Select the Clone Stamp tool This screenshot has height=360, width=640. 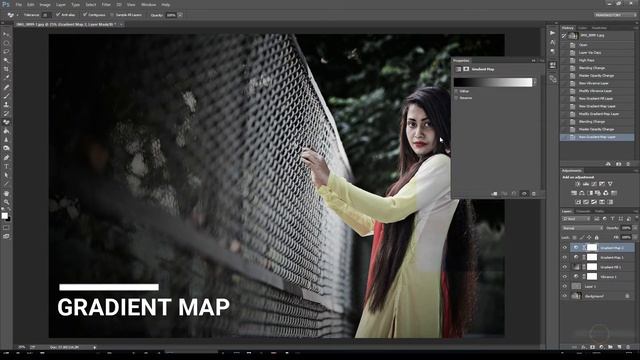point(6,104)
